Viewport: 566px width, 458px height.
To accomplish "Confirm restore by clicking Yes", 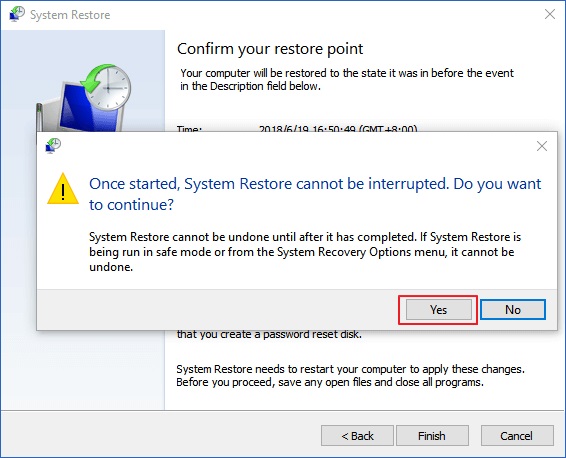I will [438, 310].
